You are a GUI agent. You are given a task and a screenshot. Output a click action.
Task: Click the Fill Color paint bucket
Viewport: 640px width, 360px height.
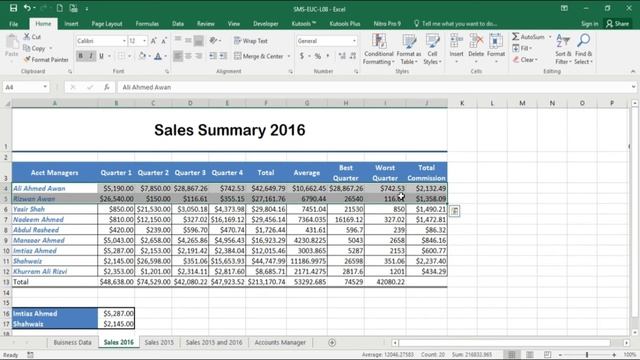point(142,56)
